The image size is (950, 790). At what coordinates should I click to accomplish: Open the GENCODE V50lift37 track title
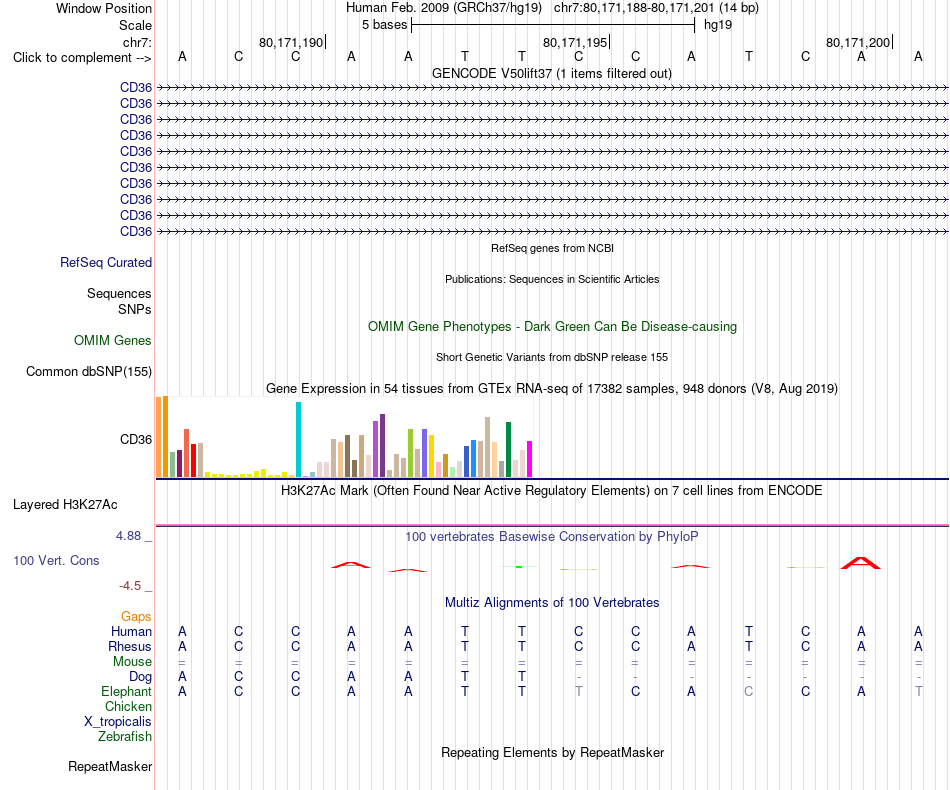(x=552, y=73)
